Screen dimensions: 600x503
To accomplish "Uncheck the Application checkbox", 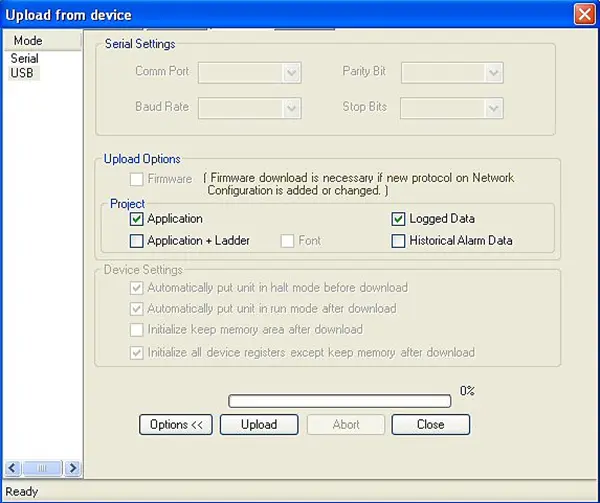I will click(x=137, y=219).
